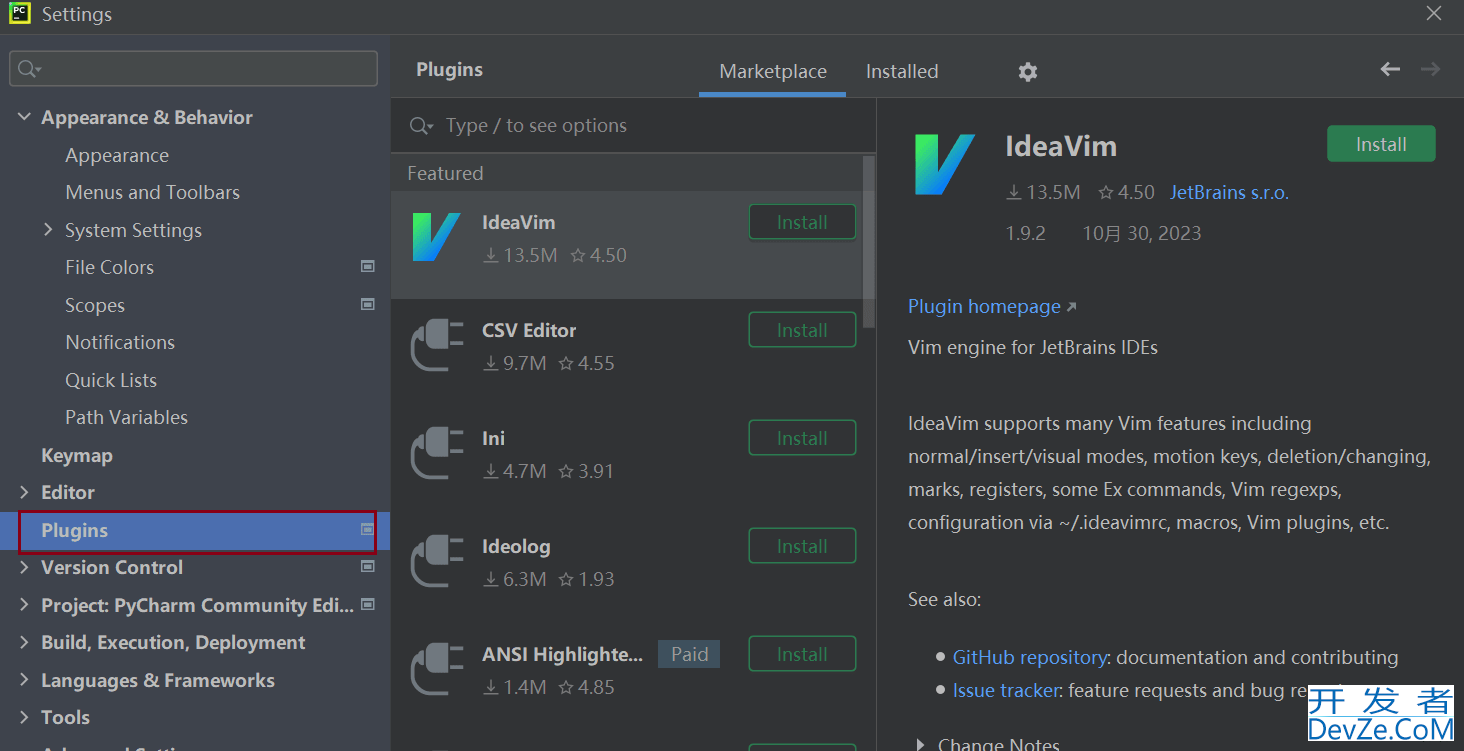Click the Ideolog plugin plug icon
The image size is (1464, 751).
click(438, 561)
